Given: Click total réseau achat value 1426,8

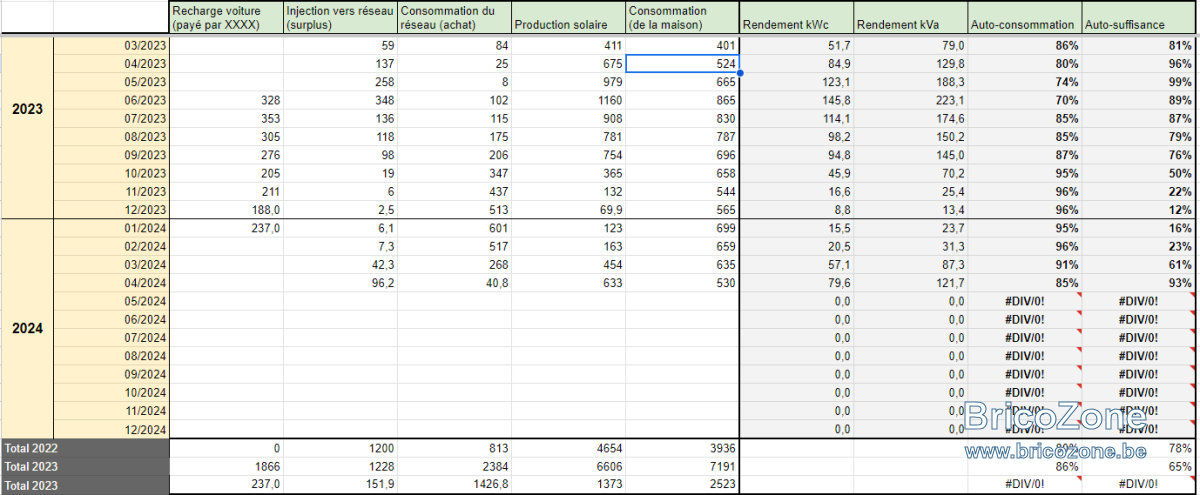Looking at the screenshot, I should click(x=454, y=484).
